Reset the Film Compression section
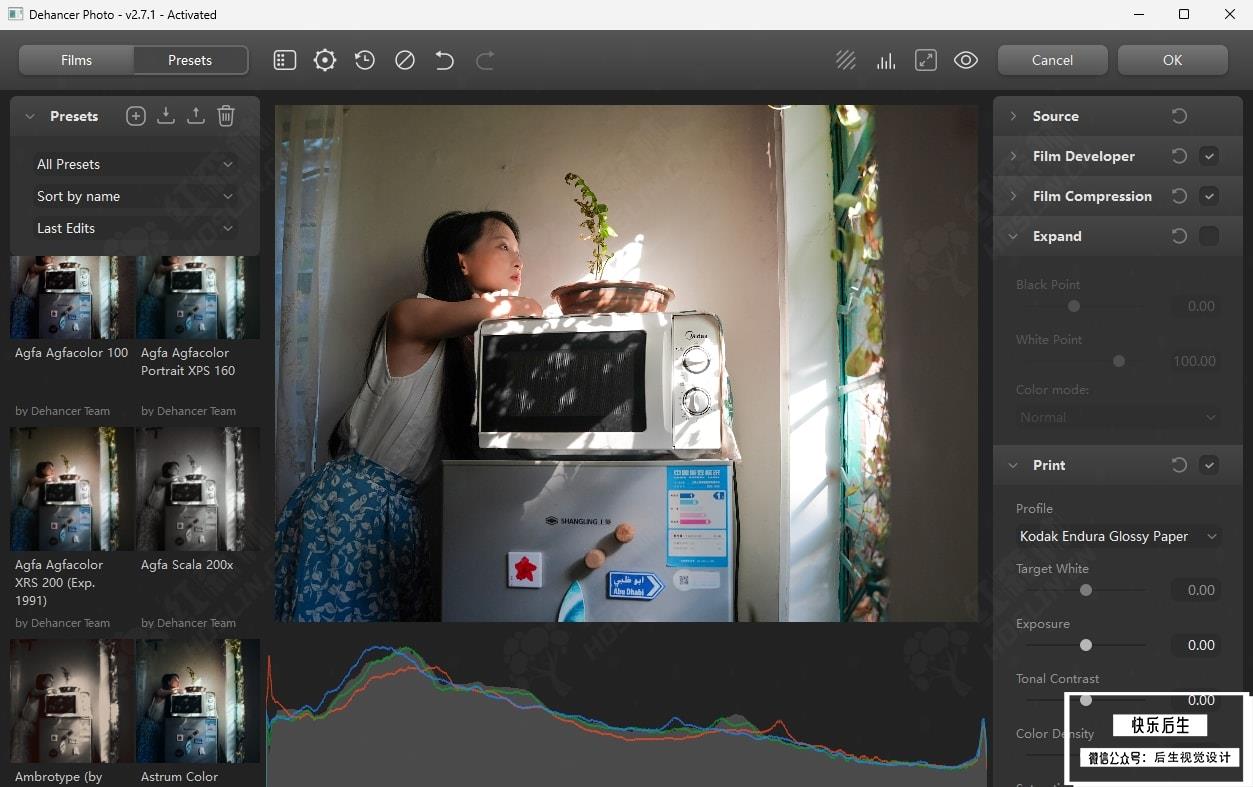The width and height of the screenshot is (1253, 787). (1180, 196)
